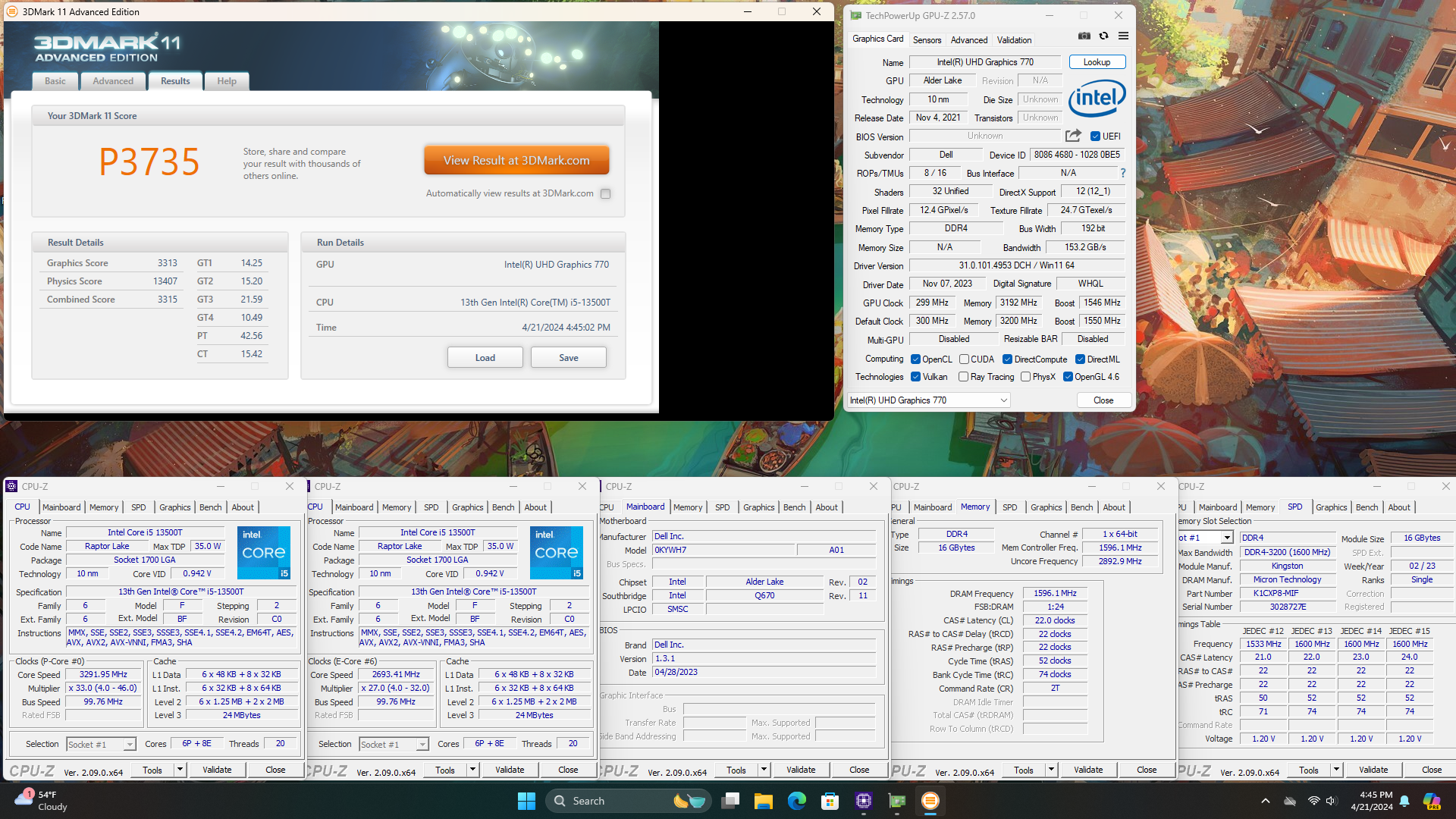Open Bench tab in first CPU-Z window
Viewport: 1456px width, 819px height.
pos(211,507)
